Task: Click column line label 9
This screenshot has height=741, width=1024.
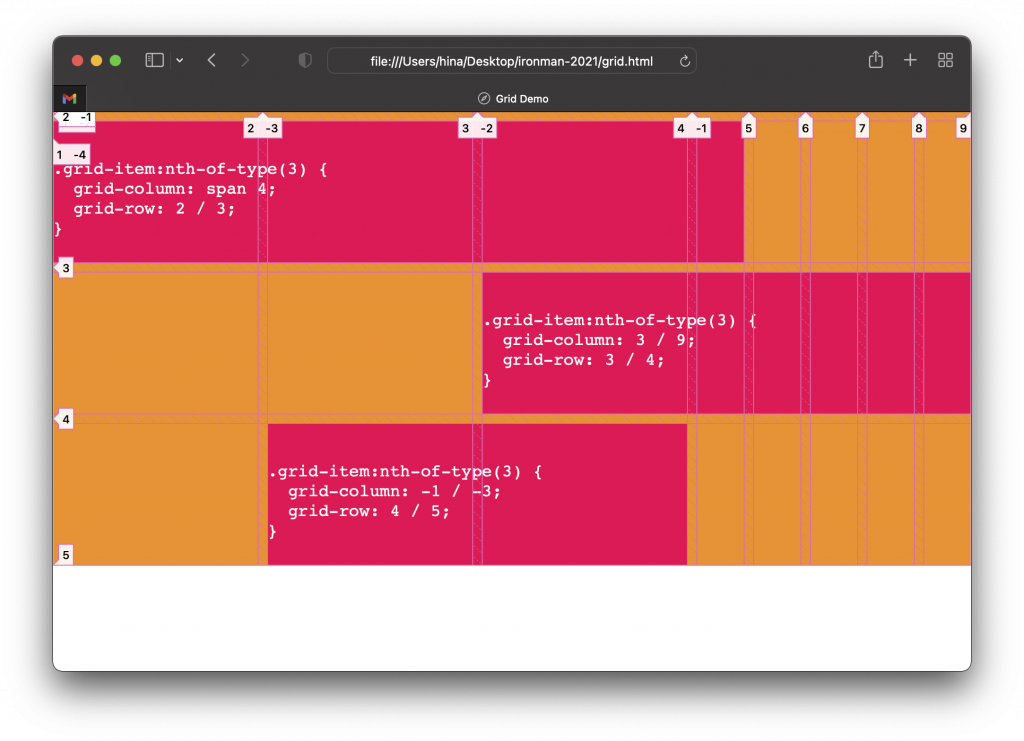Action: (x=963, y=128)
